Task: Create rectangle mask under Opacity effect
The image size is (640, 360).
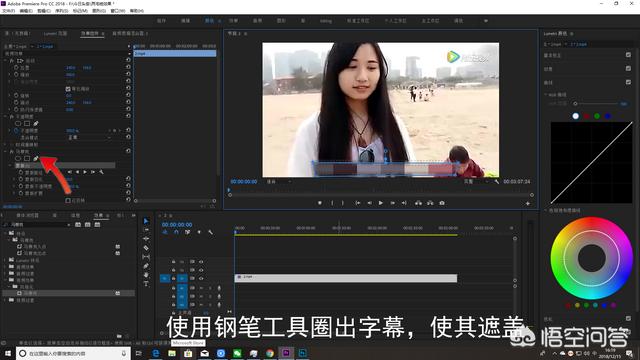Action: click(27, 123)
